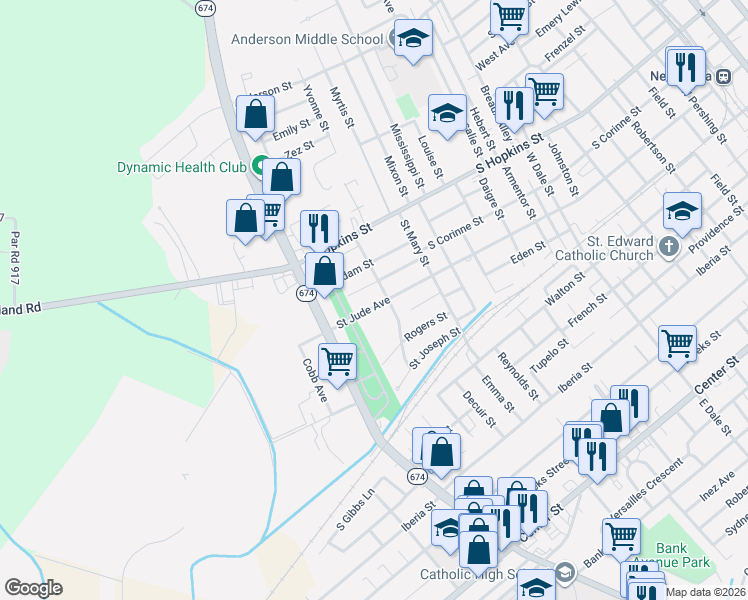The image size is (748, 600).
Task: Open the grocery cart marker by Bank Avenue Park
Action: click(x=621, y=538)
